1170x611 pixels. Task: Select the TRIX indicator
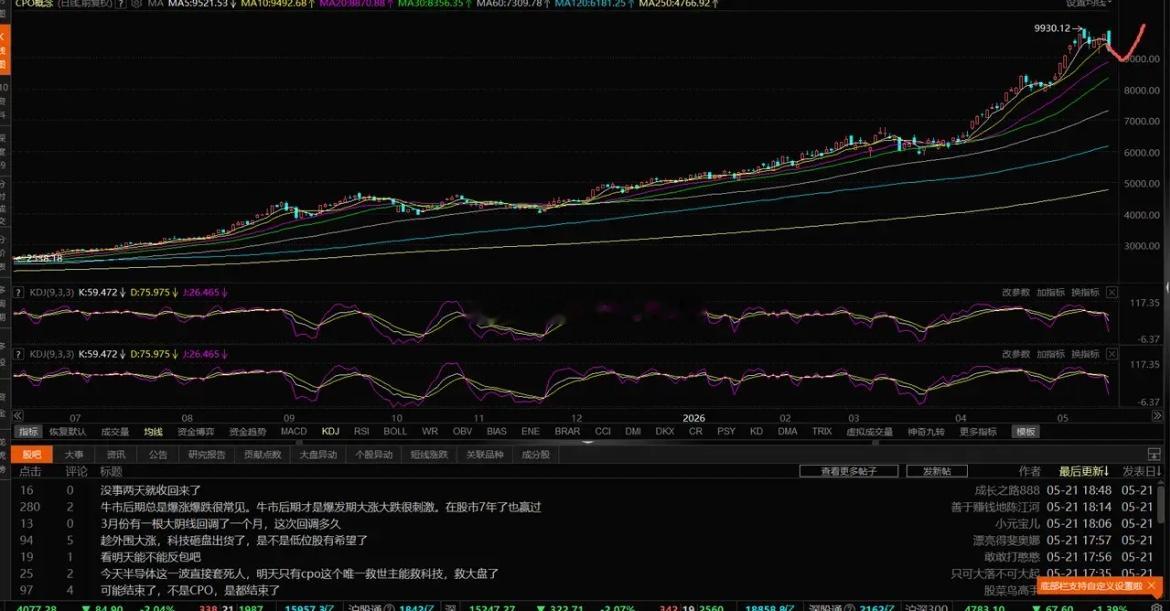pyautogui.click(x=822, y=431)
